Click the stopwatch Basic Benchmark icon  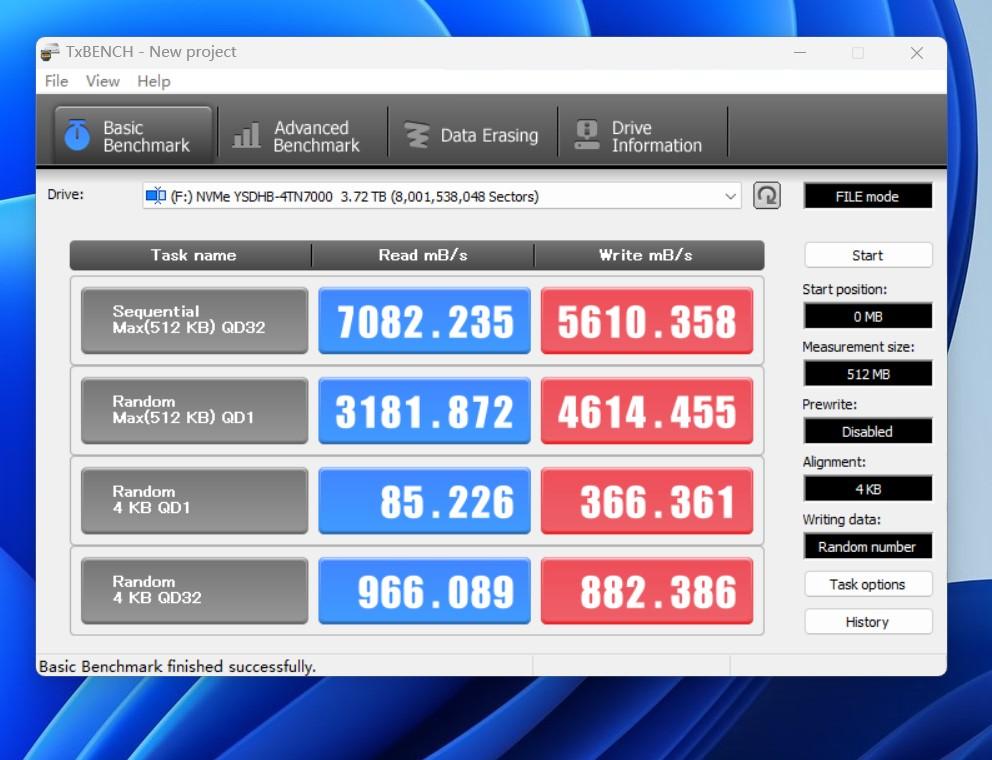tap(77, 135)
